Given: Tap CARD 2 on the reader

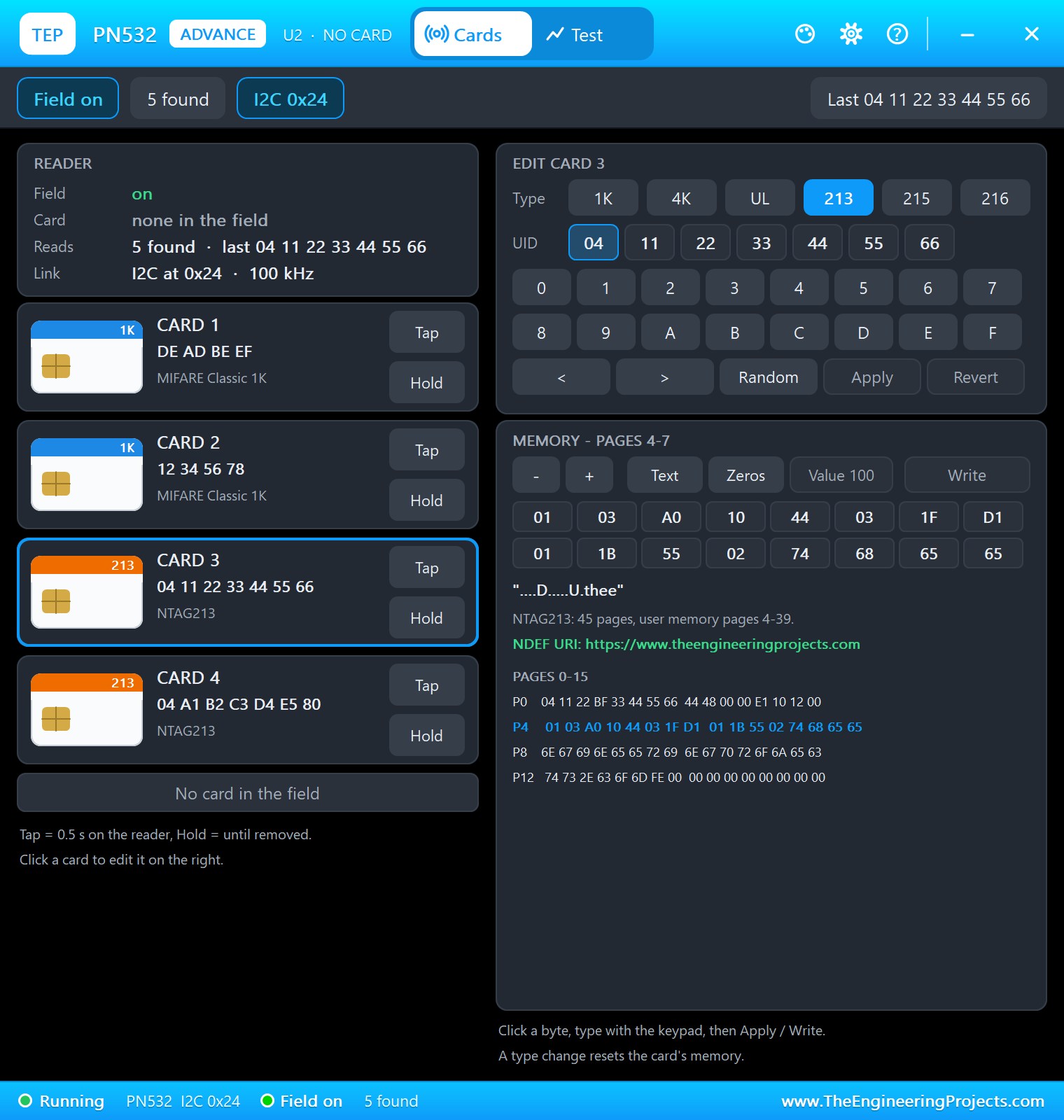Looking at the screenshot, I should 427,449.
